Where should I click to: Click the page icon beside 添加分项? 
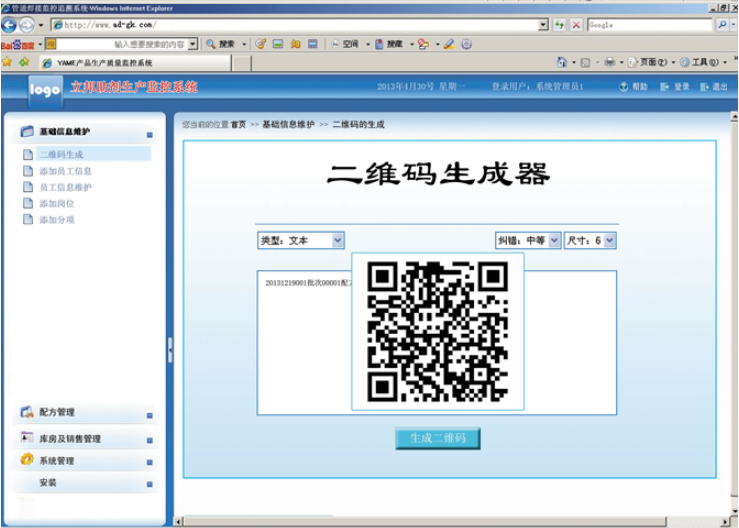28,219
